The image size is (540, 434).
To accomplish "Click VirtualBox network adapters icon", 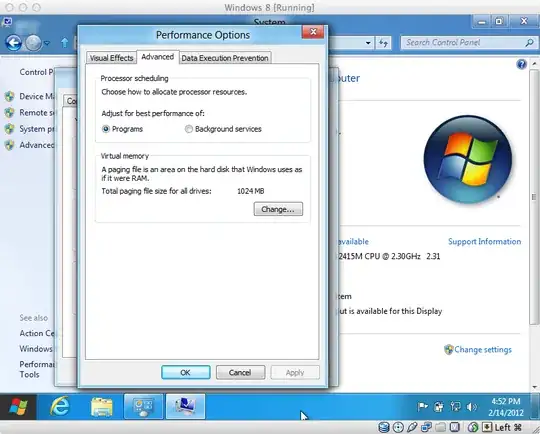I will [x=426, y=427].
